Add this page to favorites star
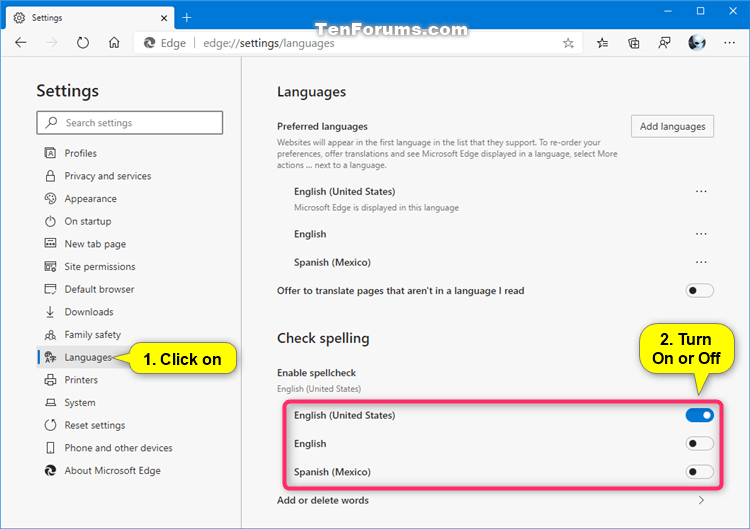This screenshot has width=750, height=529. click(x=568, y=44)
